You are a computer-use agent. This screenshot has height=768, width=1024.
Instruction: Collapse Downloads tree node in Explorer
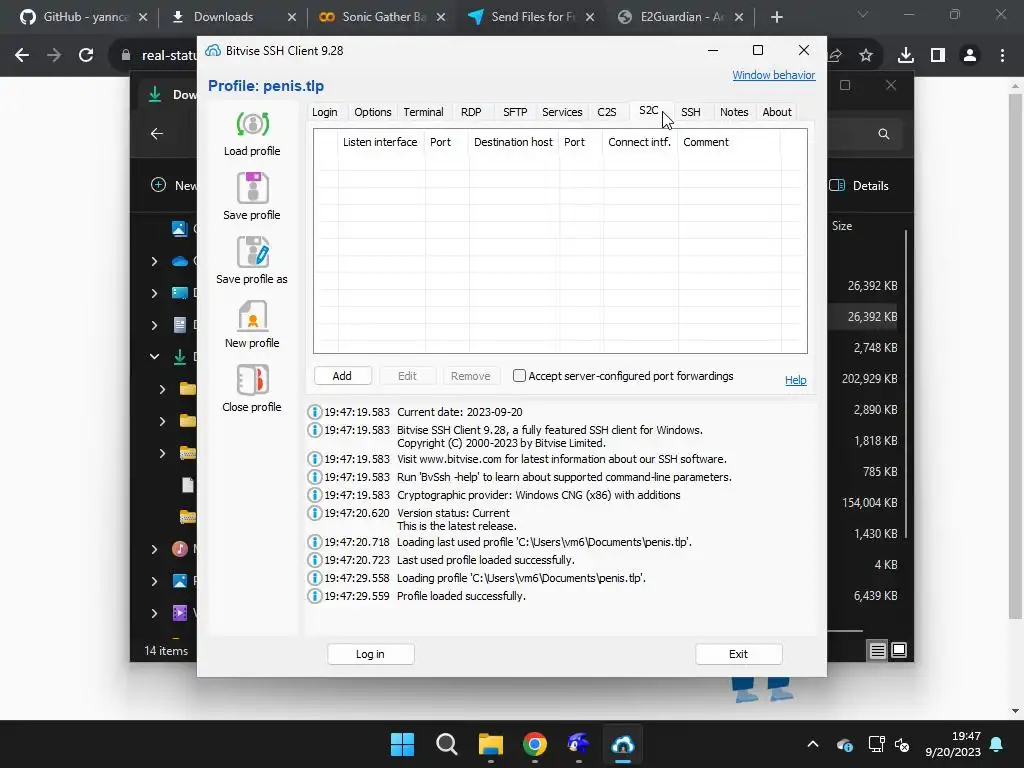(x=154, y=357)
